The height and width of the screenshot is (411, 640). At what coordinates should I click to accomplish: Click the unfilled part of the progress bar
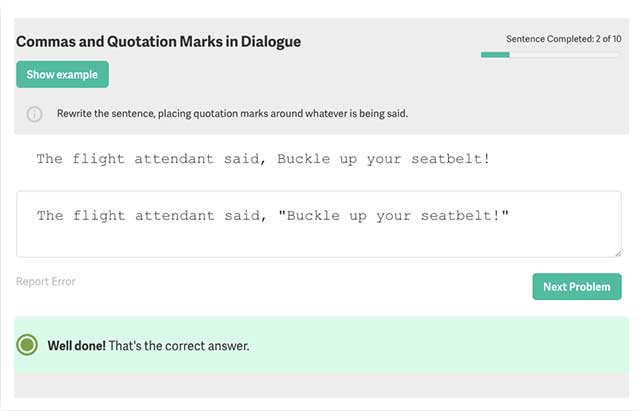pos(565,54)
